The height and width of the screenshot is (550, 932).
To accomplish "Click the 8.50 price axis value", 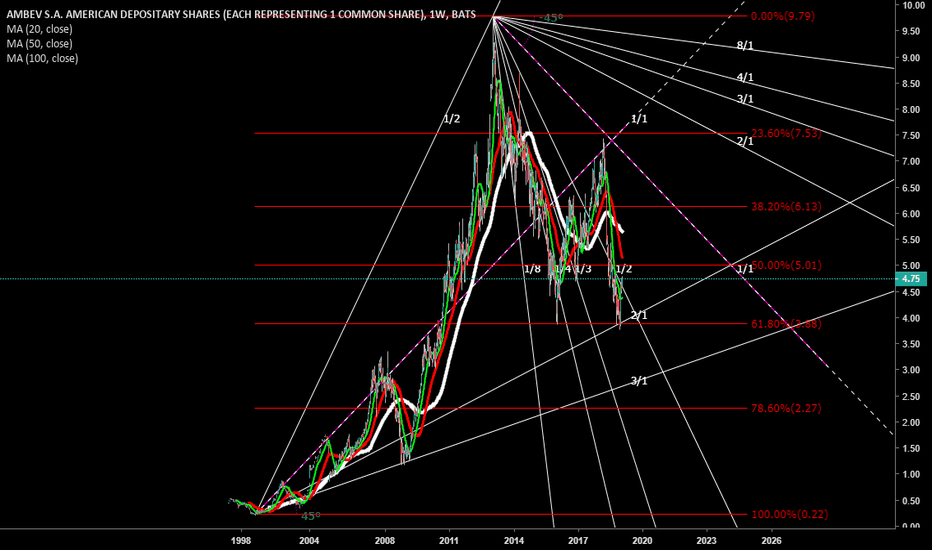I will (913, 84).
